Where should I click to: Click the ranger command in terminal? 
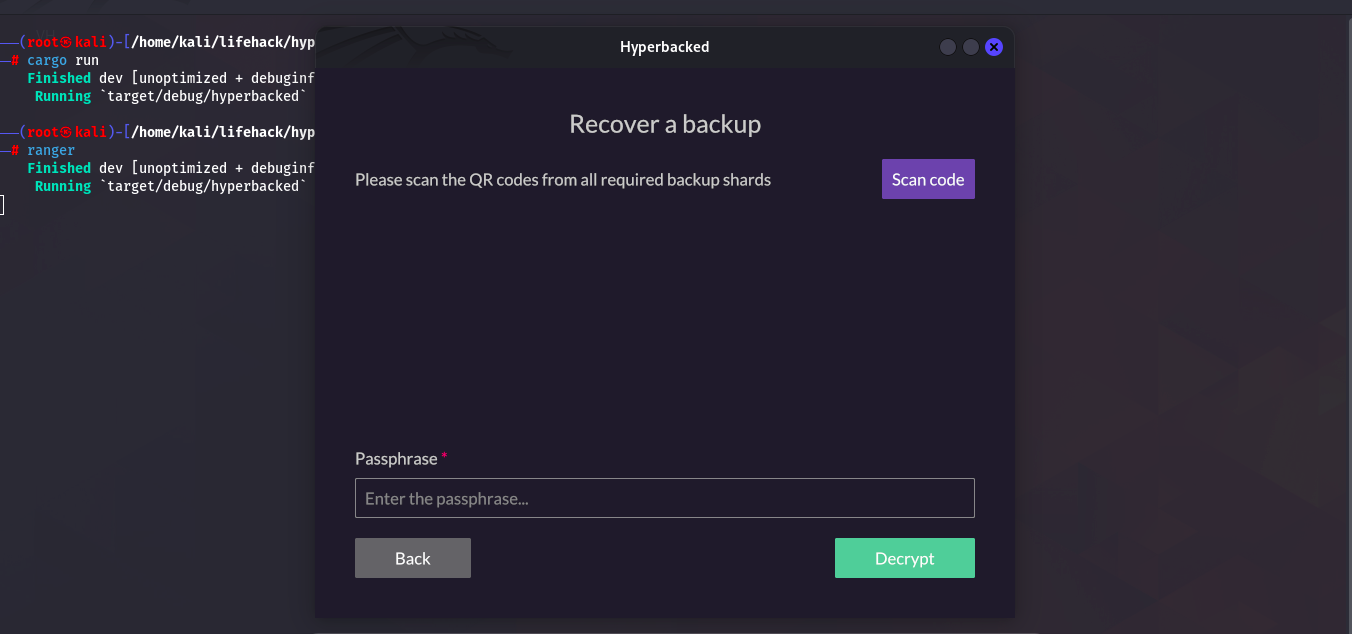51,150
